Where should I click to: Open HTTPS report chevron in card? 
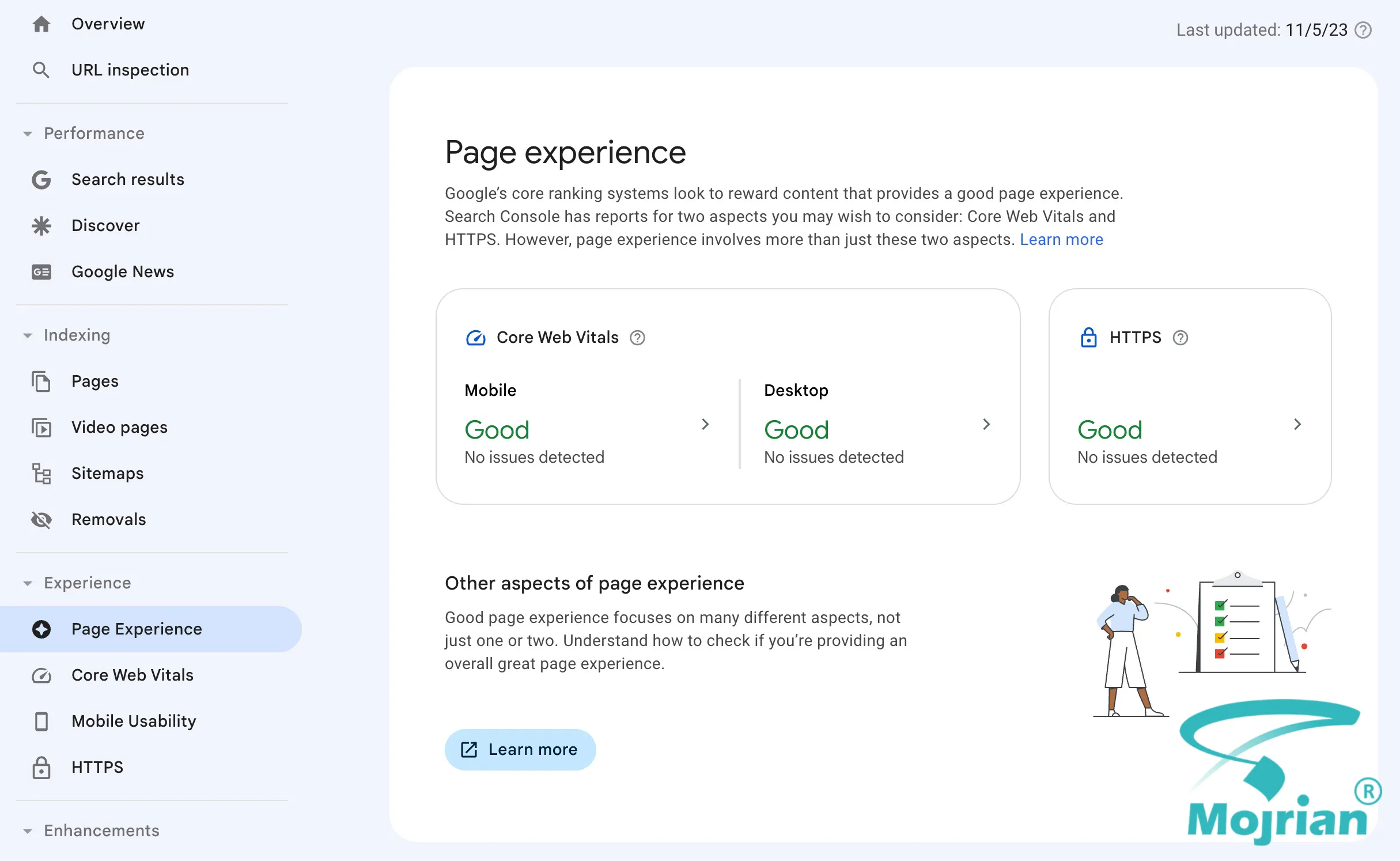(x=1297, y=424)
